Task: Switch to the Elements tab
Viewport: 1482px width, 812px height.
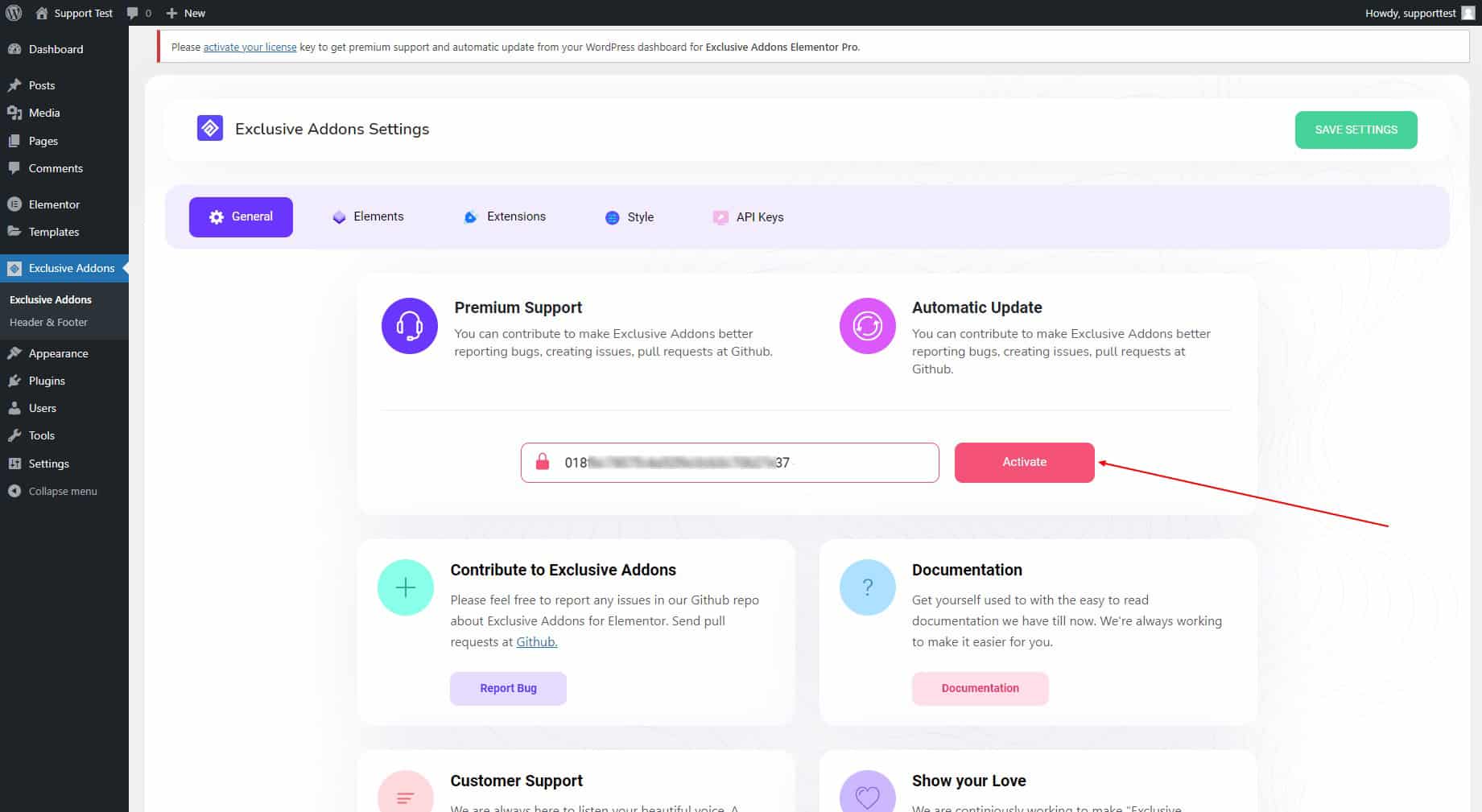Action: 368,216
